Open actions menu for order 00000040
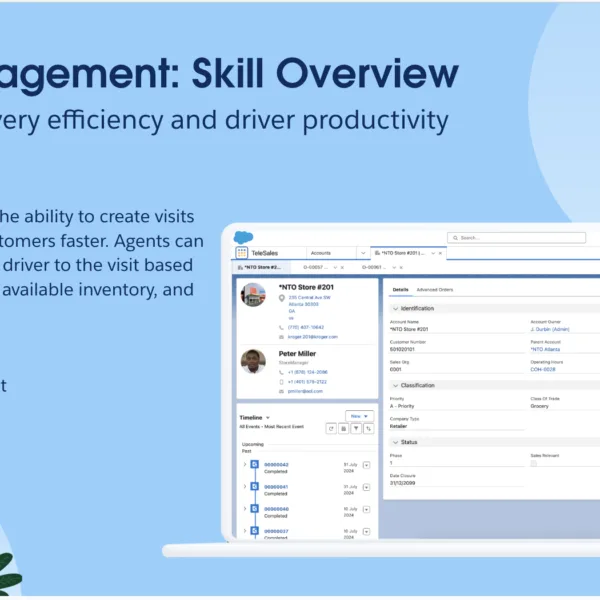The height and width of the screenshot is (600, 600). click(x=366, y=510)
